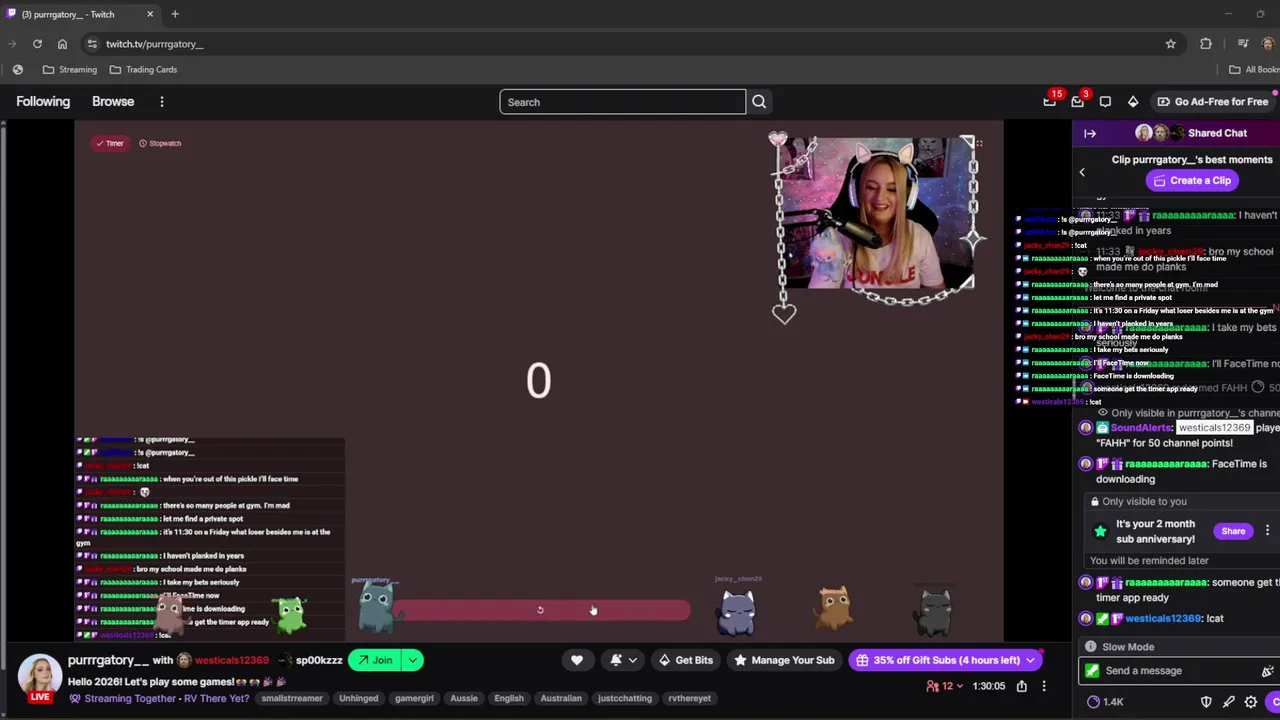Collapse chat with arrow icon
The image size is (1280, 720).
coord(1090,133)
